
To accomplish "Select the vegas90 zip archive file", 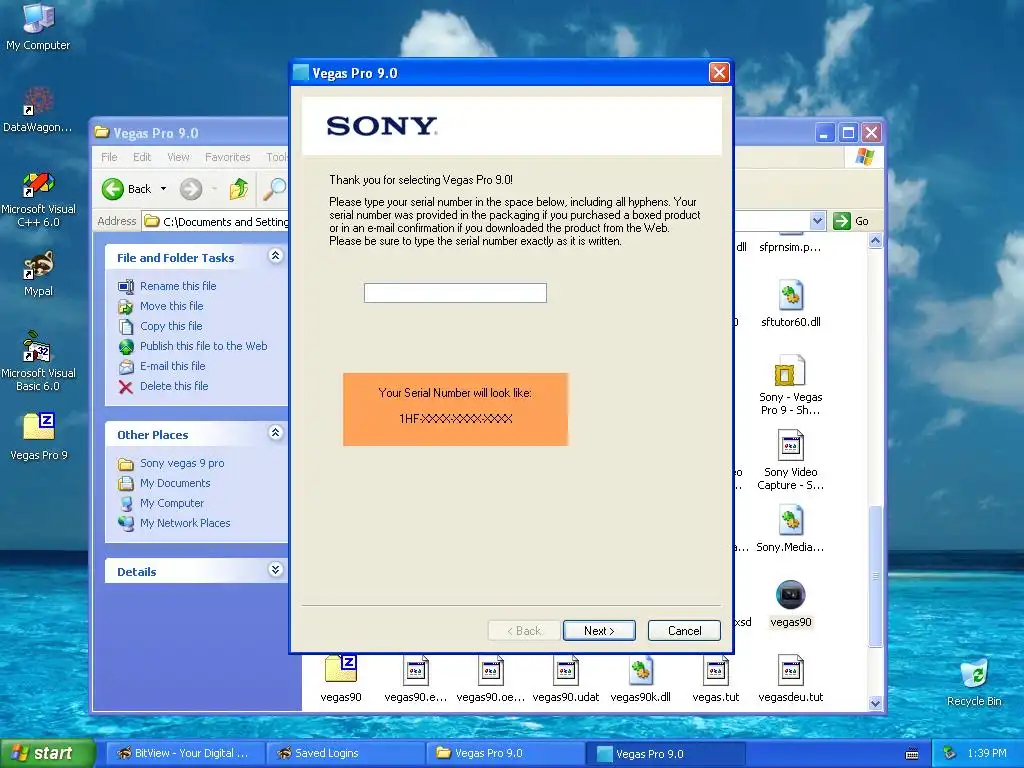I will point(341,679).
